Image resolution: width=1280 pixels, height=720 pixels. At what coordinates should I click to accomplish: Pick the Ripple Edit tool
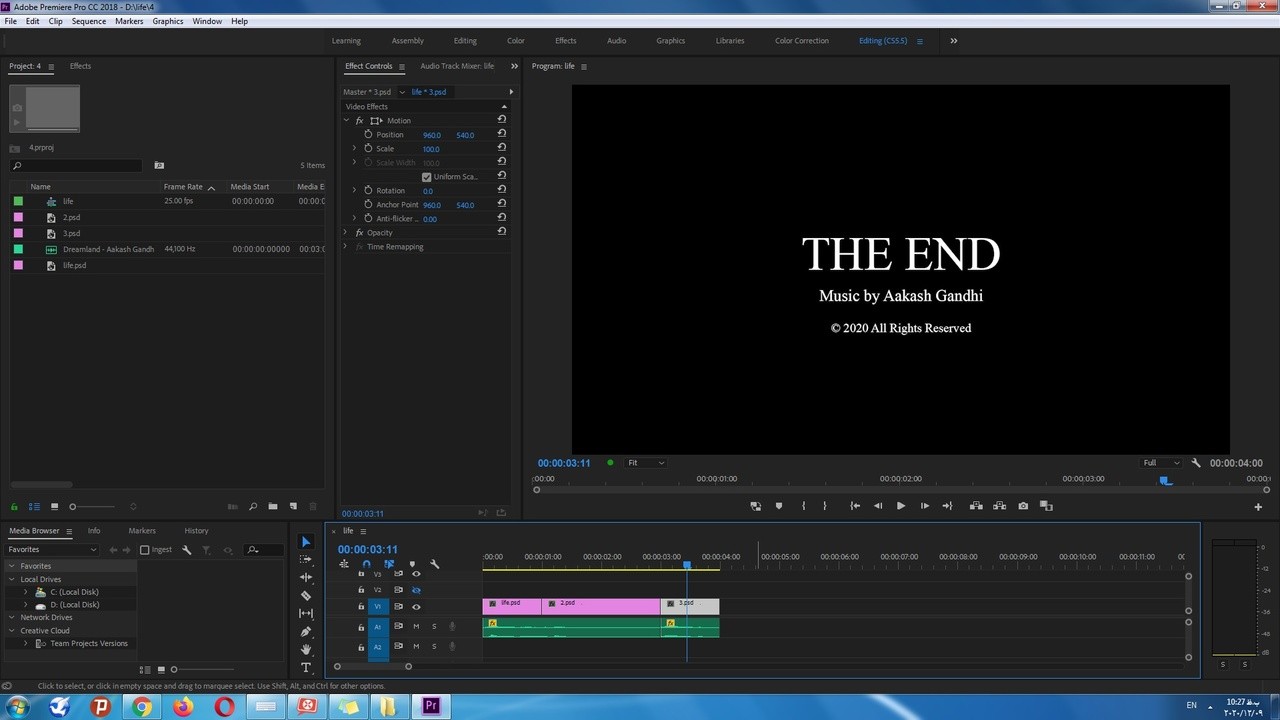click(306, 578)
